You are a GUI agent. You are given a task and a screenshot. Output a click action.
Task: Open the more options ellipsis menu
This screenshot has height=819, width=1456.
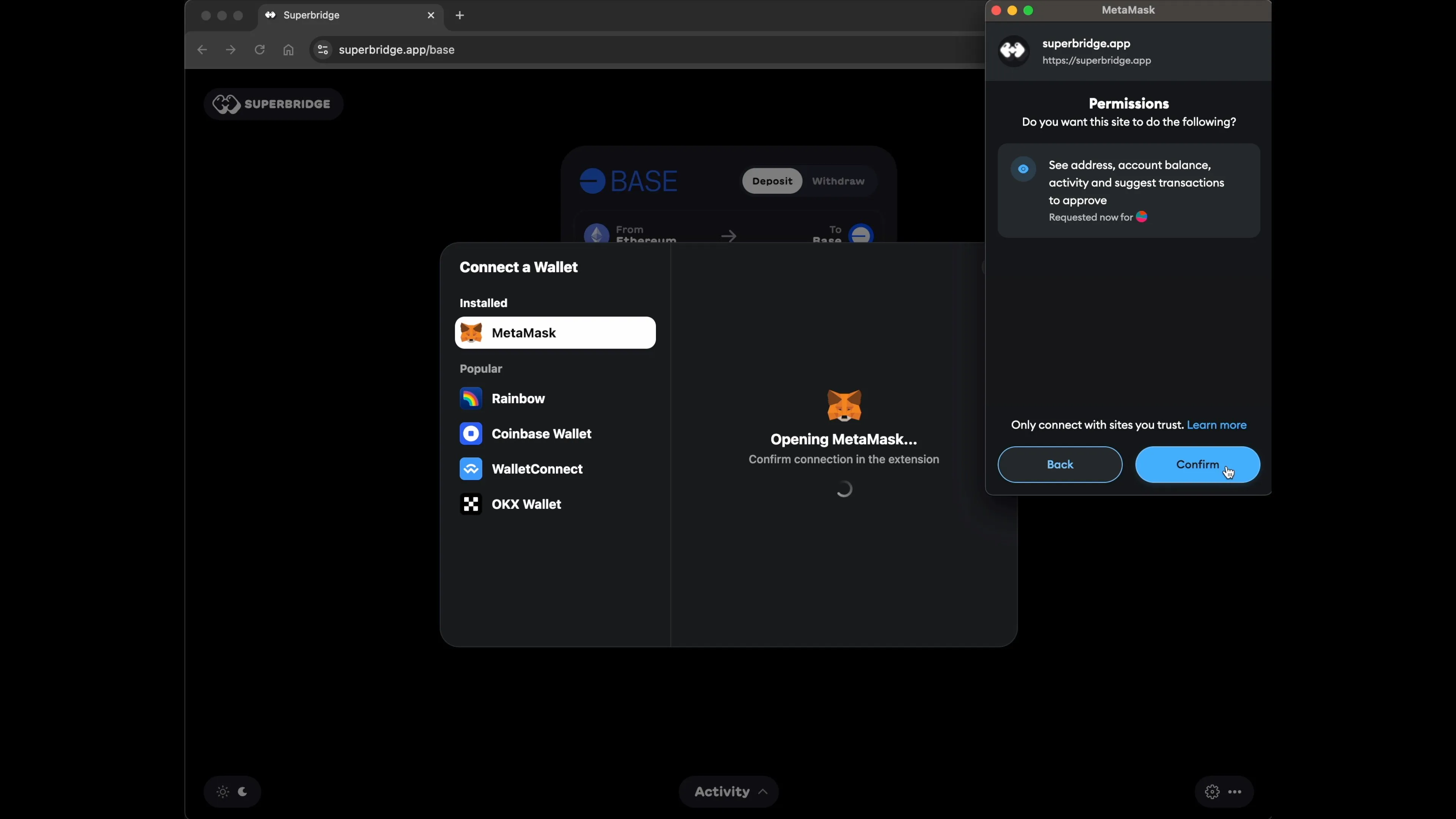pyautogui.click(x=1235, y=791)
